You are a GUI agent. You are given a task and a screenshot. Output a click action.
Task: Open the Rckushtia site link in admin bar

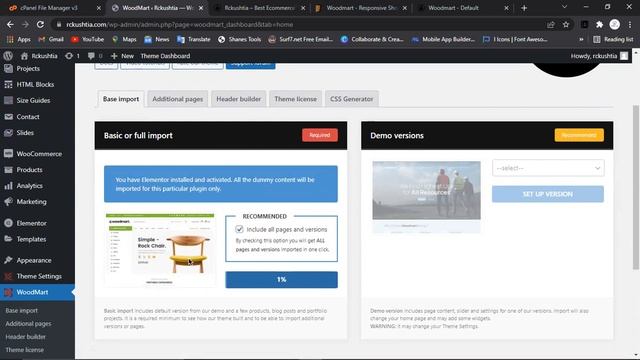point(39,56)
